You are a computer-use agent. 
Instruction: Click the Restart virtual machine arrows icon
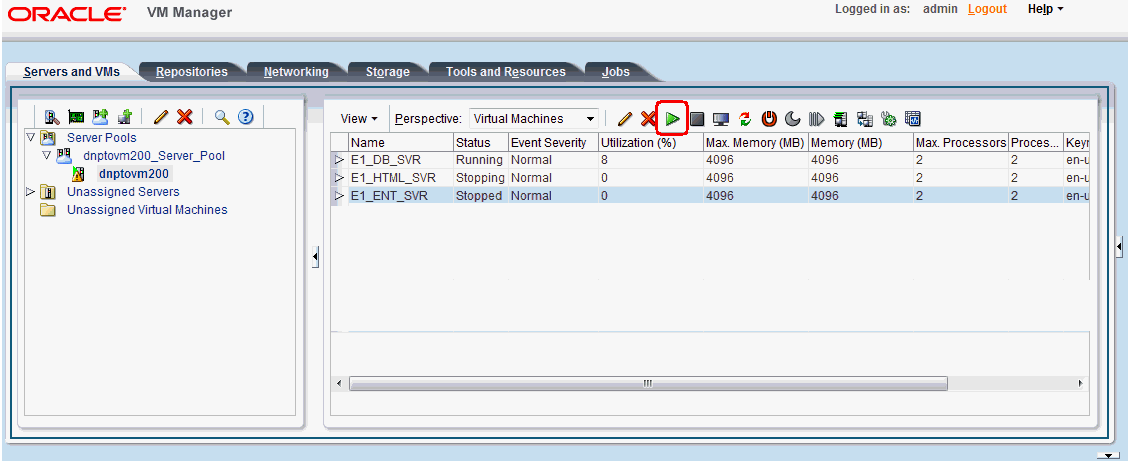point(745,119)
